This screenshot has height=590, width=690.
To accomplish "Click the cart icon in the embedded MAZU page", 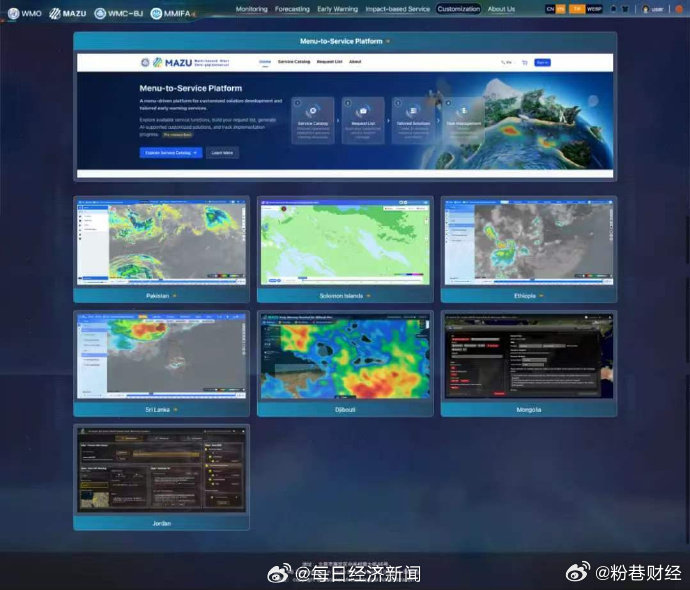I will (525, 62).
